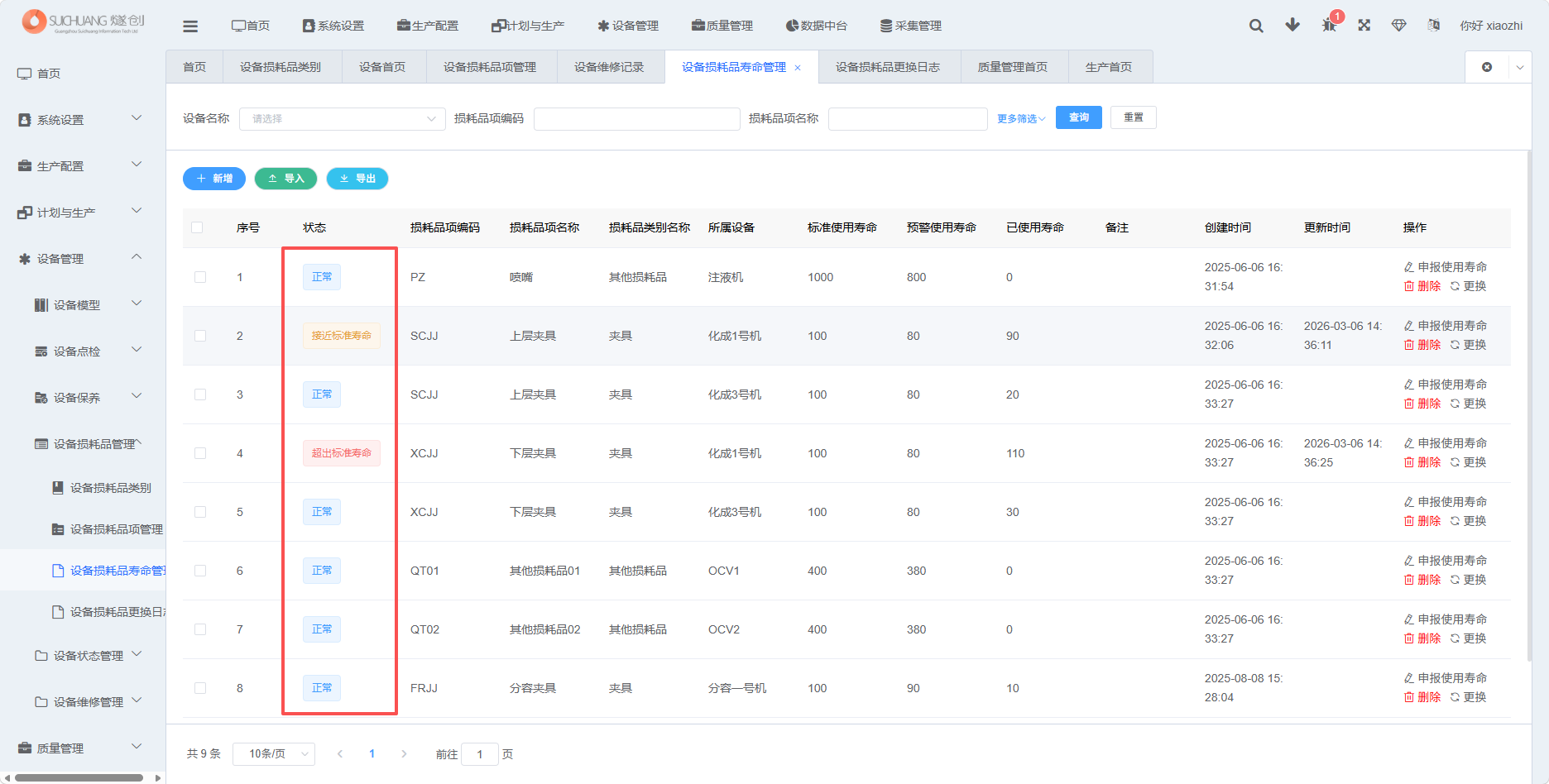Click the 导出 export button
The width and height of the screenshot is (1549, 784).
tap(357, 179)
